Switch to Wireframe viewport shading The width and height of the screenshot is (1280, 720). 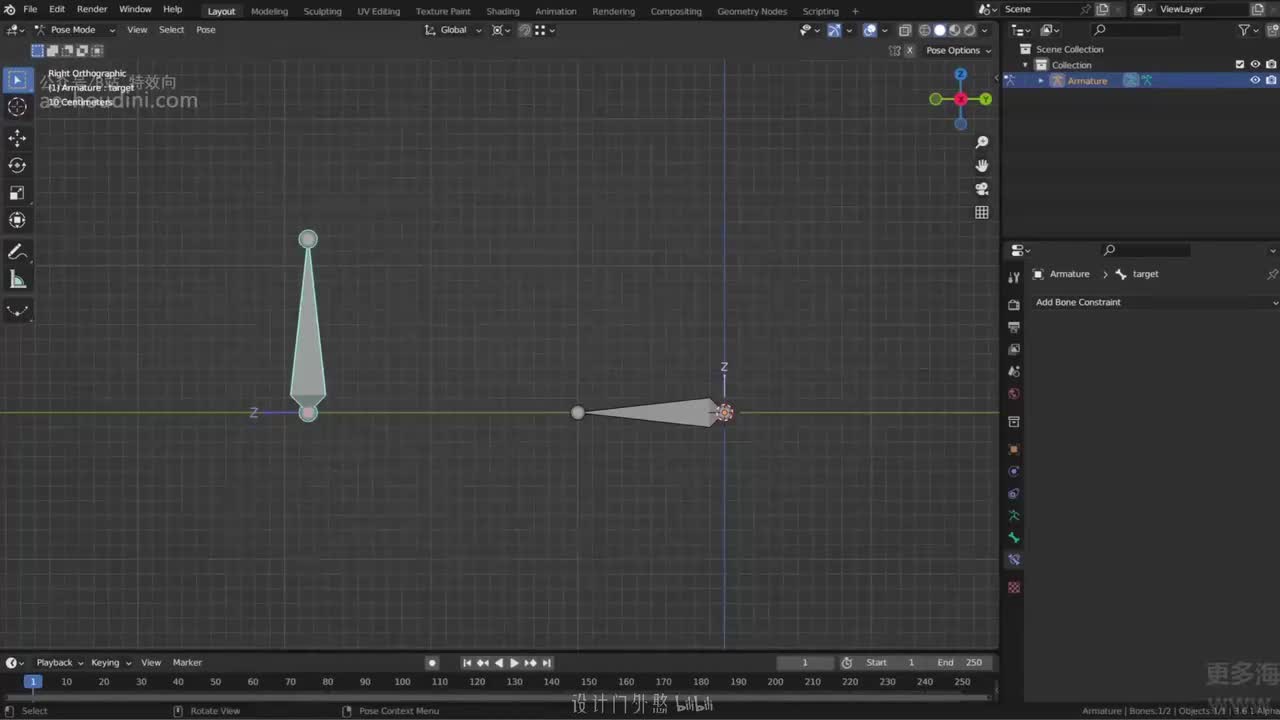pos(925,30)
